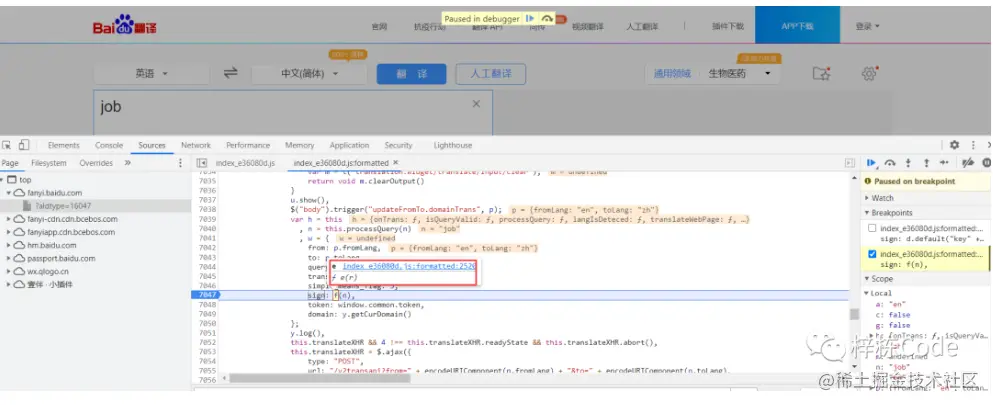
Task: Click the blue translate button
Action: pyautogui.click(x=412, y=73)
